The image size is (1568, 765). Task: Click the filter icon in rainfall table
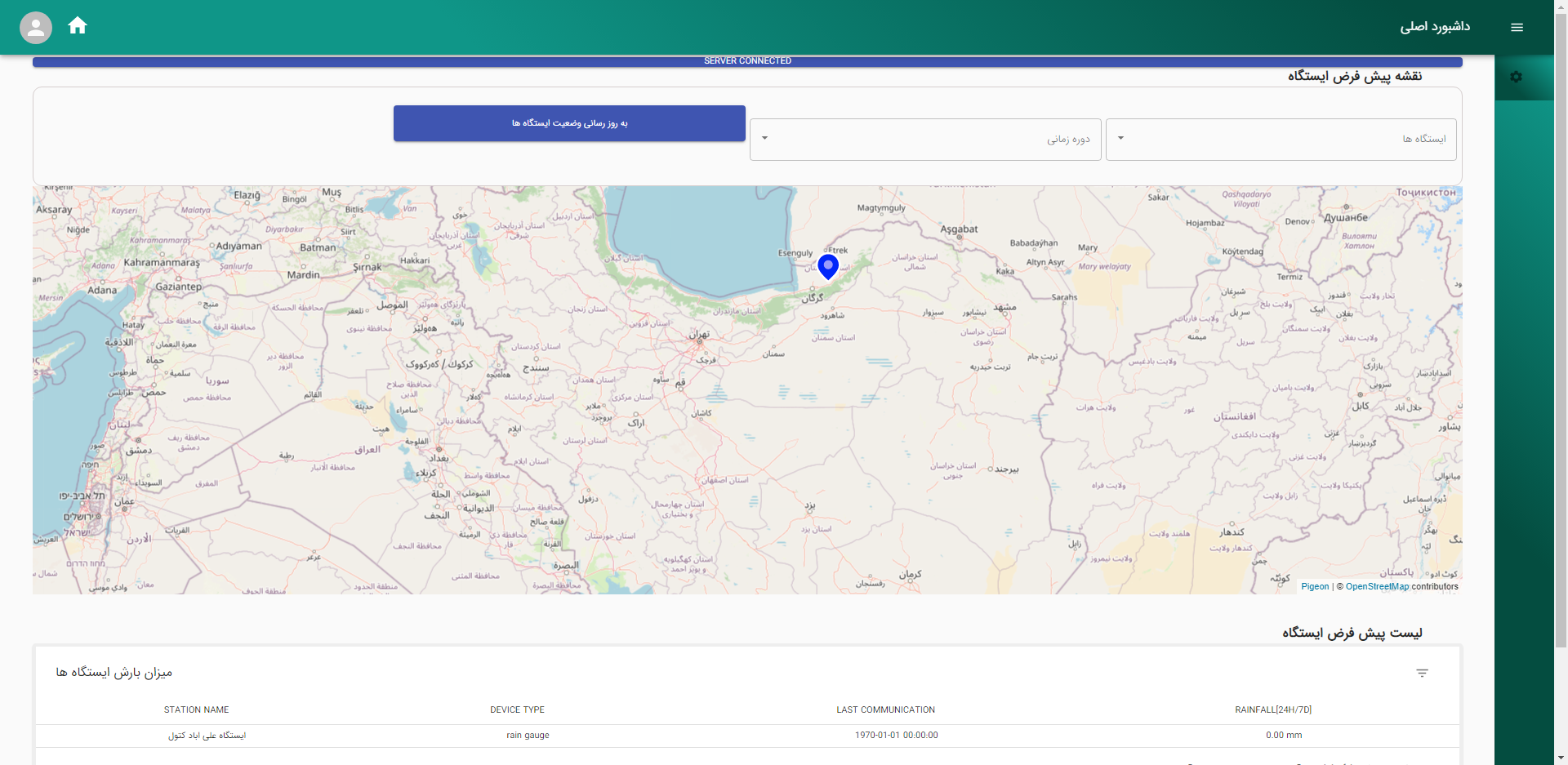1422,673
